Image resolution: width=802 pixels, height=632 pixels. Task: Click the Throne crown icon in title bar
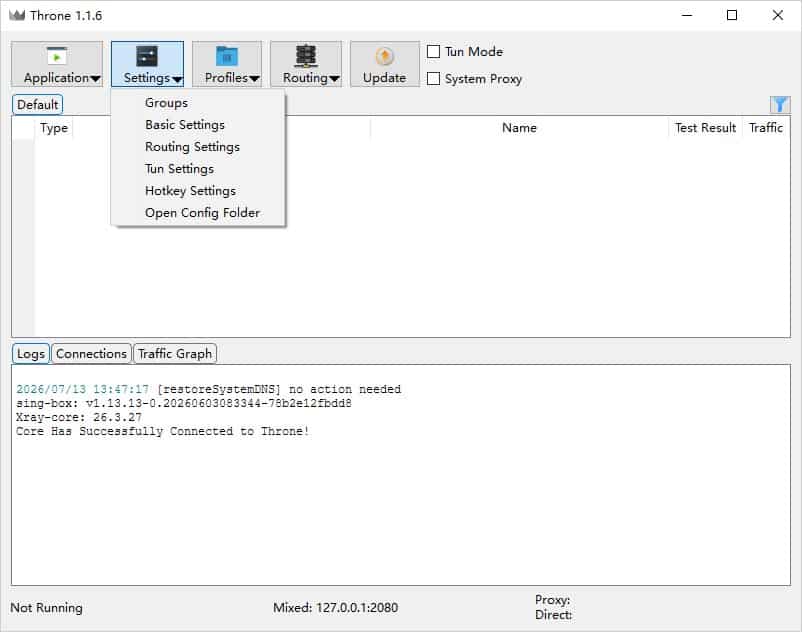click(x=17, y=15)
